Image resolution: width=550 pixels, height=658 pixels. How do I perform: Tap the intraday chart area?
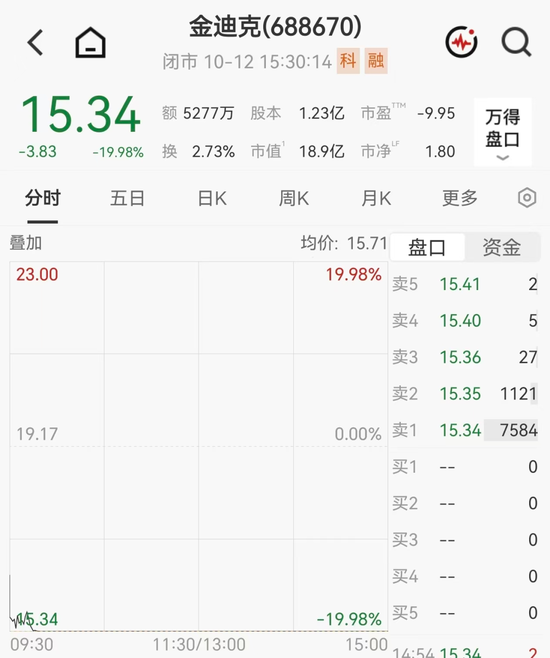point(199,446)
